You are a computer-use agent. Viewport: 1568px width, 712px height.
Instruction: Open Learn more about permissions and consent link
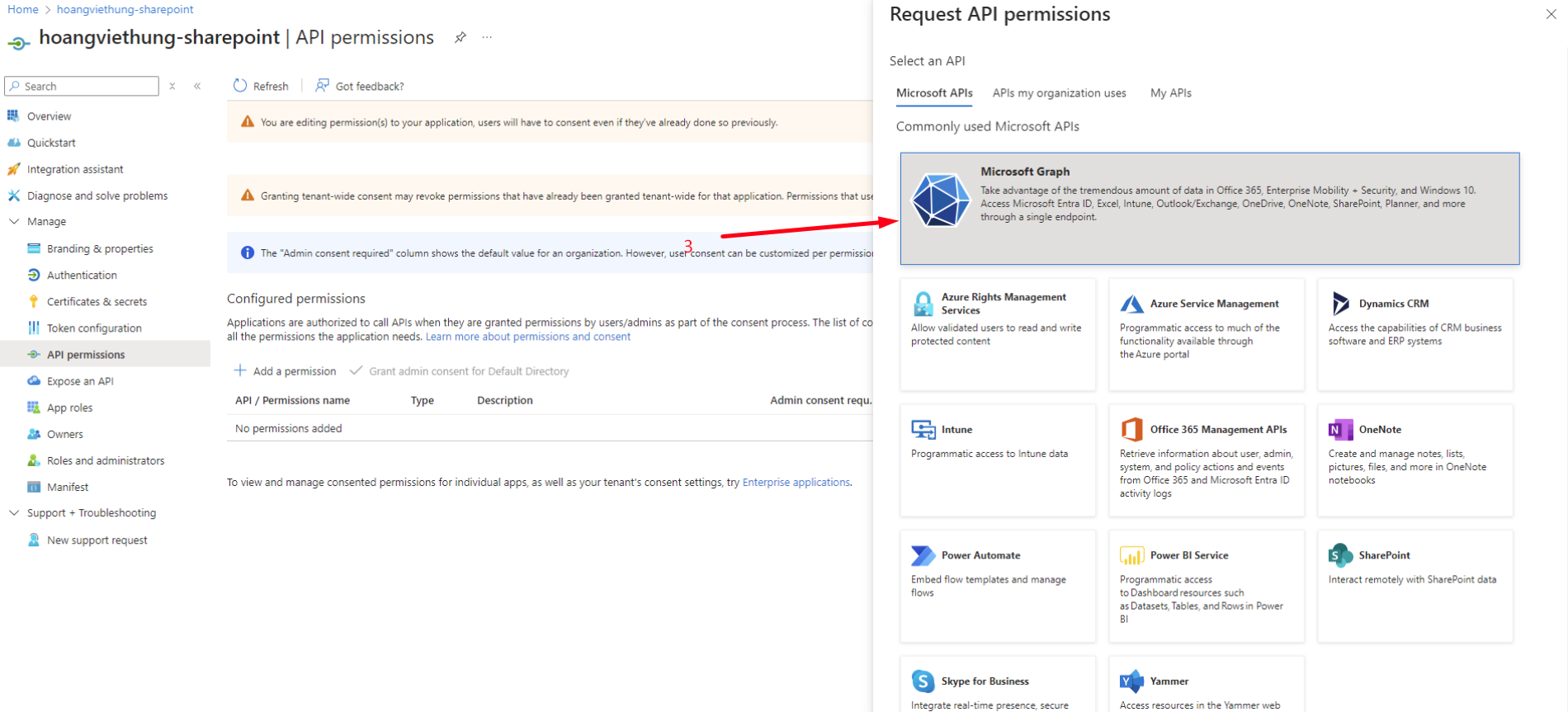click(528, 337)
